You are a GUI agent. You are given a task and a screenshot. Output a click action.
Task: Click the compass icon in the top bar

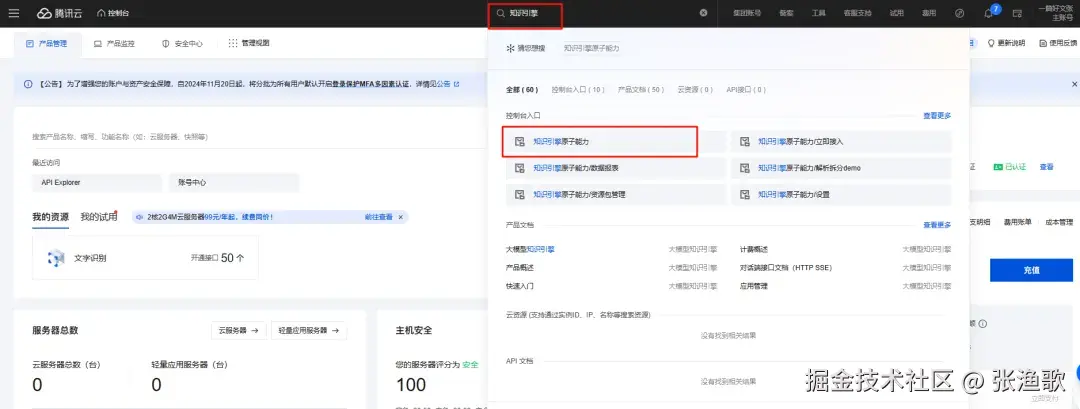click(x=960, y=13)
